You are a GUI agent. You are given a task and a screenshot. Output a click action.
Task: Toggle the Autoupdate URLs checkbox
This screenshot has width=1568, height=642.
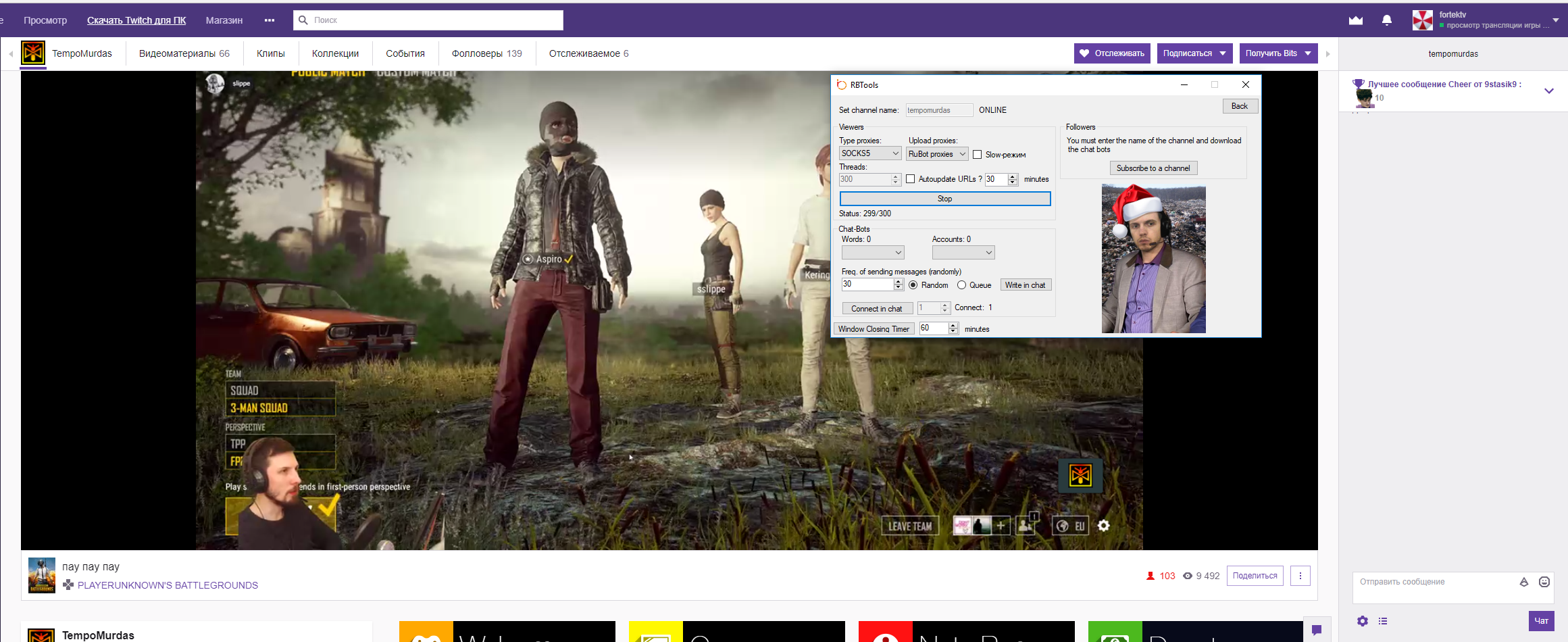[911, 179]
